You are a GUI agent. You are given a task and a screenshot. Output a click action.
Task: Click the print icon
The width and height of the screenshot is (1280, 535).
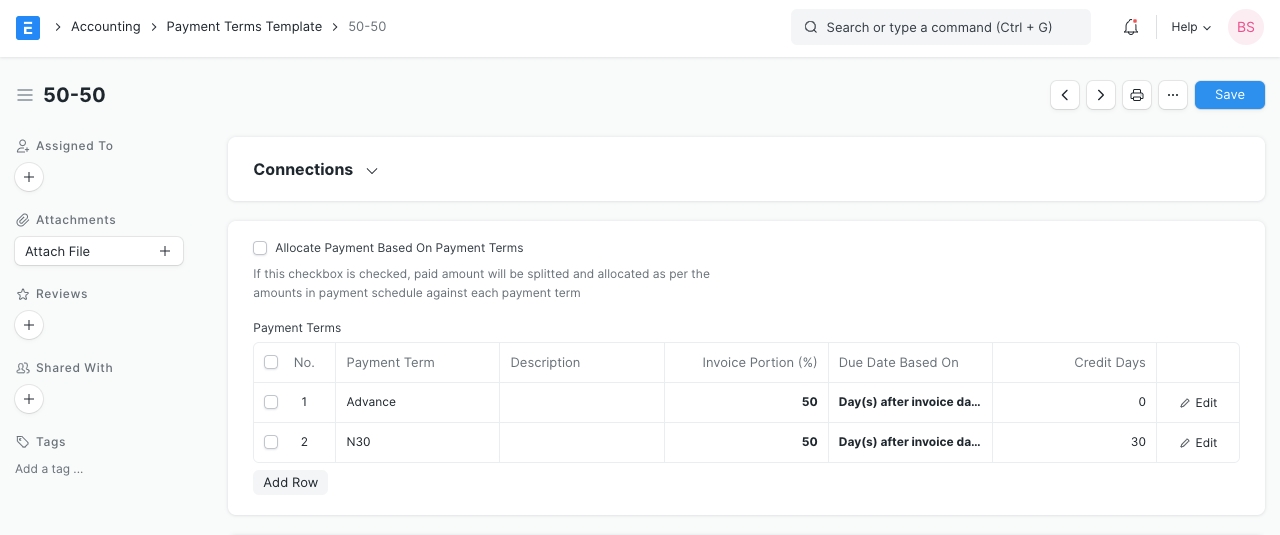[1137, 95]
